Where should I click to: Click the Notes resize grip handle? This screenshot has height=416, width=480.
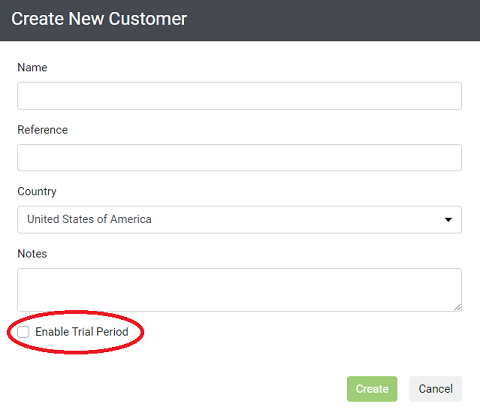[x=458, y=308]
